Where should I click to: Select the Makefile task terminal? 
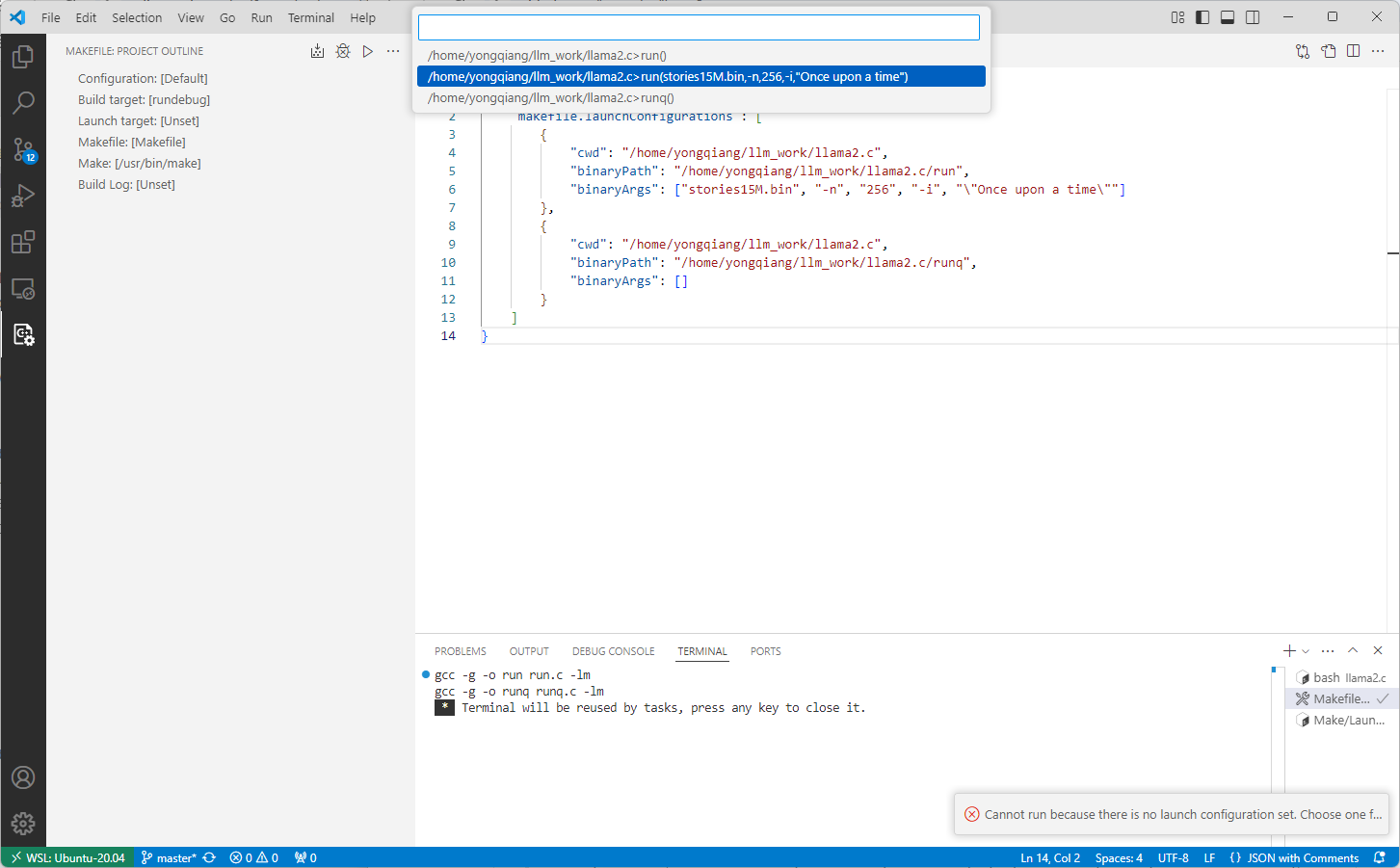coord(1341,698)
